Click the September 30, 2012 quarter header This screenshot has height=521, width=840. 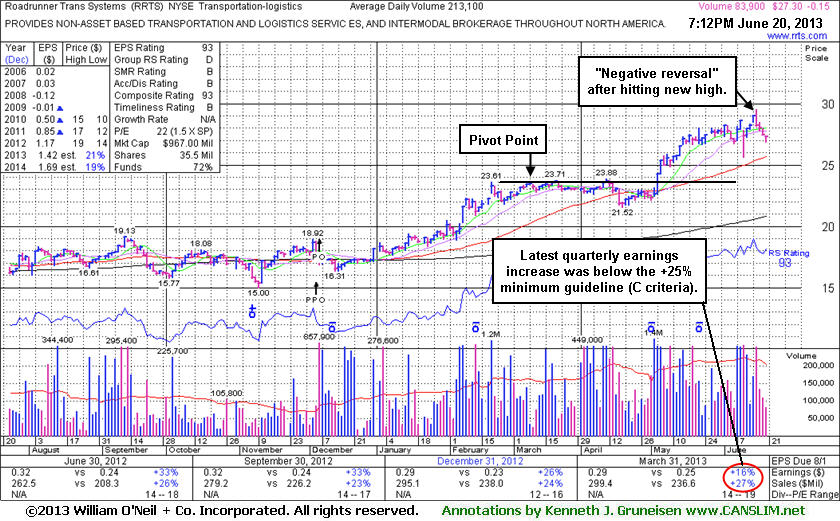pos(288,461)
